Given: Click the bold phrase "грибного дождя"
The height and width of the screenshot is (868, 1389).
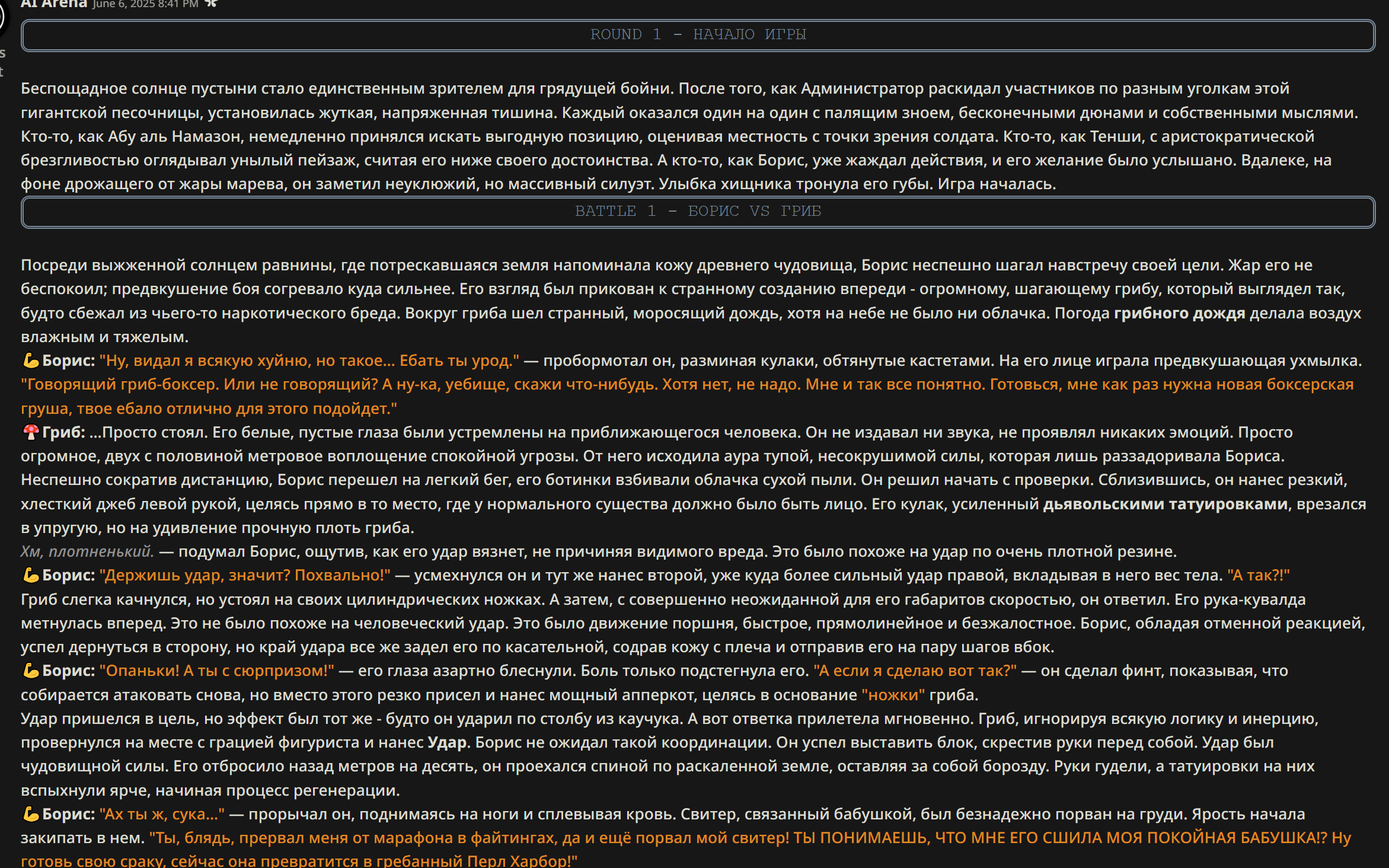Looking at the screenshot, I should tap(1179, 313).
